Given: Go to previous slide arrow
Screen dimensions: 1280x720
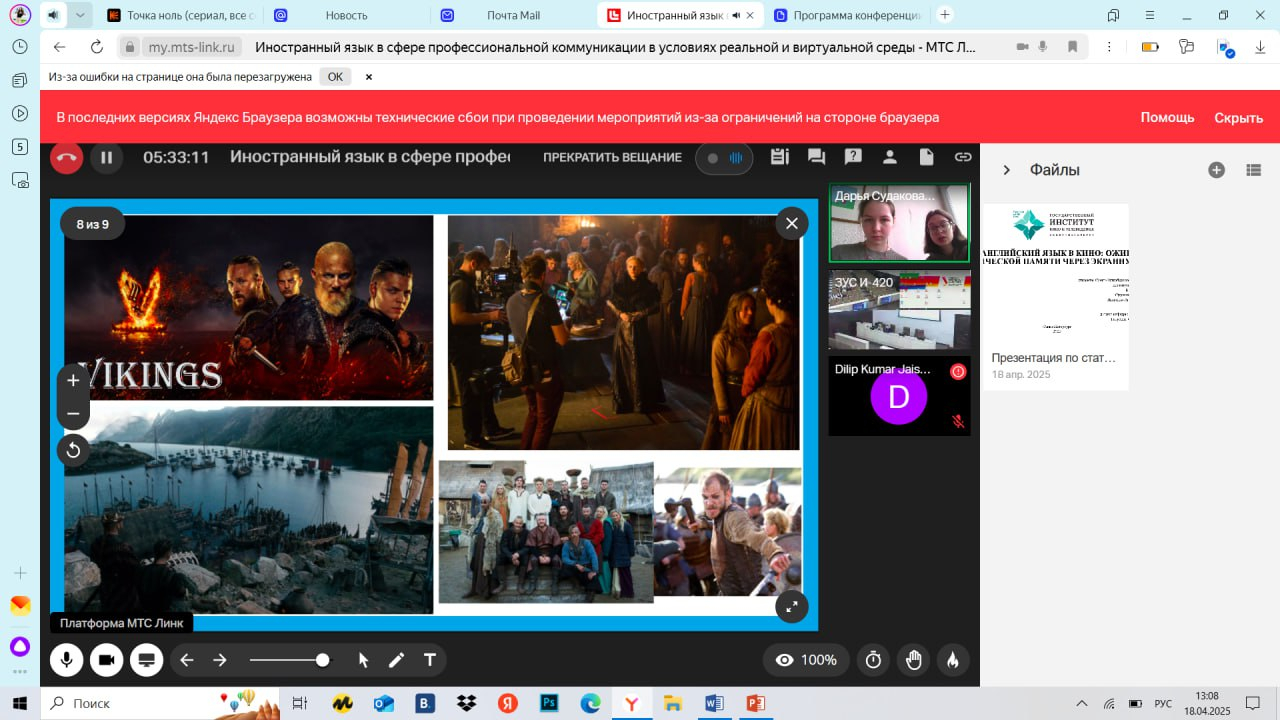Looking at the screenshot, I should point(187,660).
